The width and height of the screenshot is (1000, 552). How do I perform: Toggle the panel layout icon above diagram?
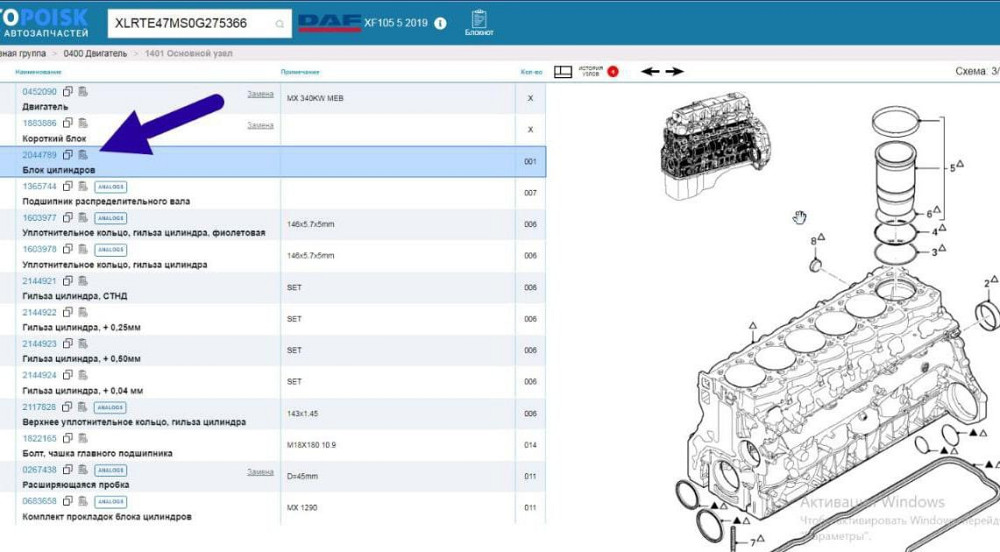tap(563, 72)
